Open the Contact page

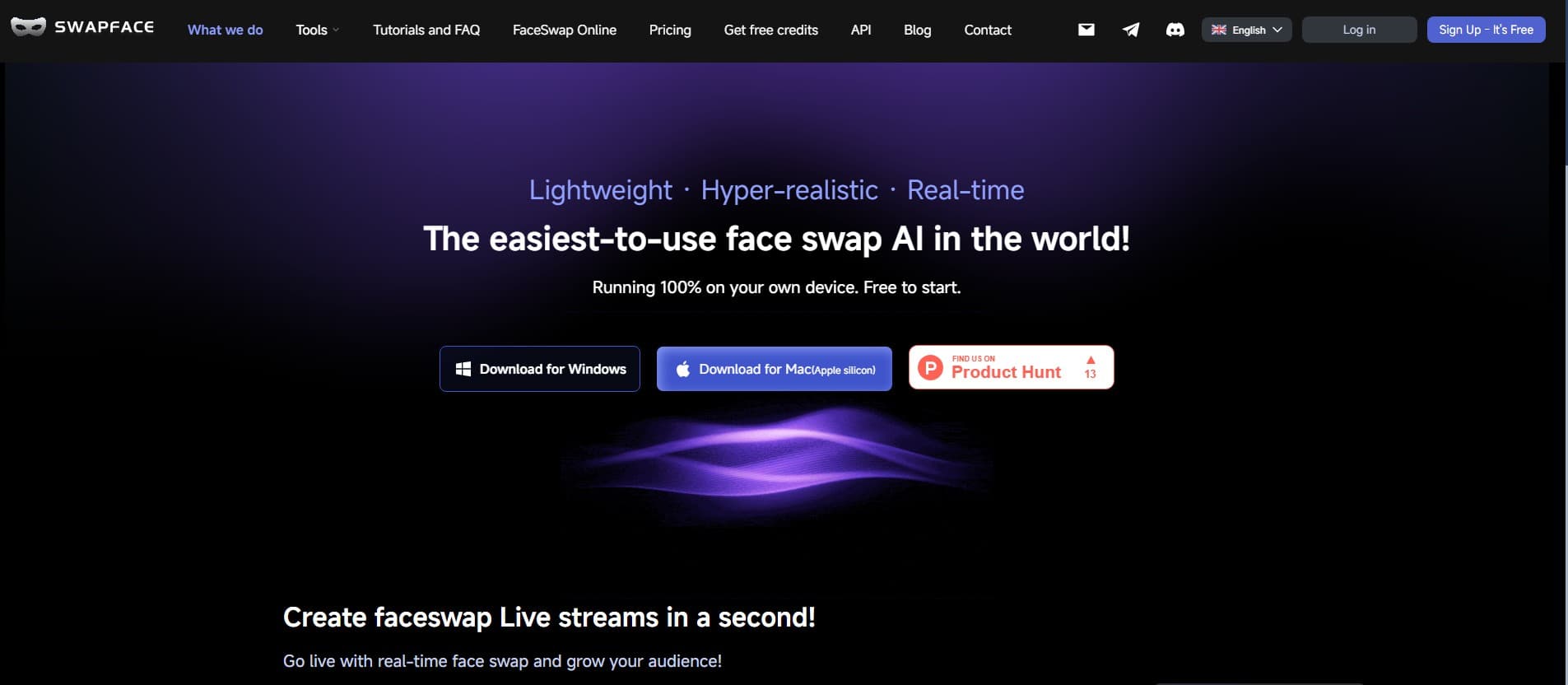(988, 30)
